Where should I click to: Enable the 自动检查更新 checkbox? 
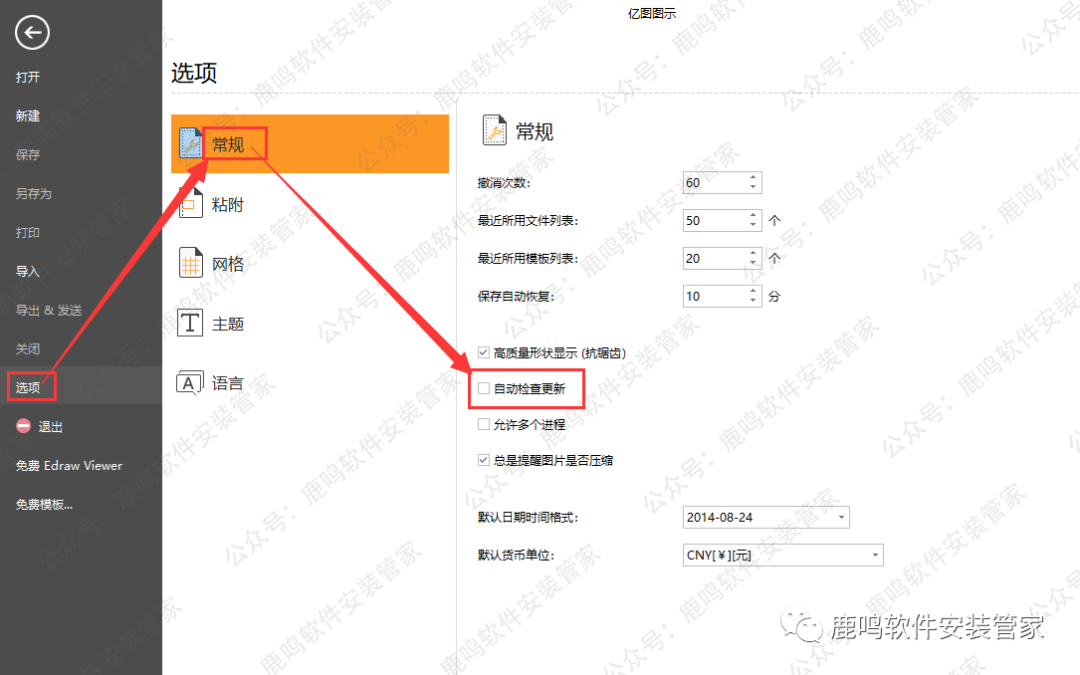484,389
